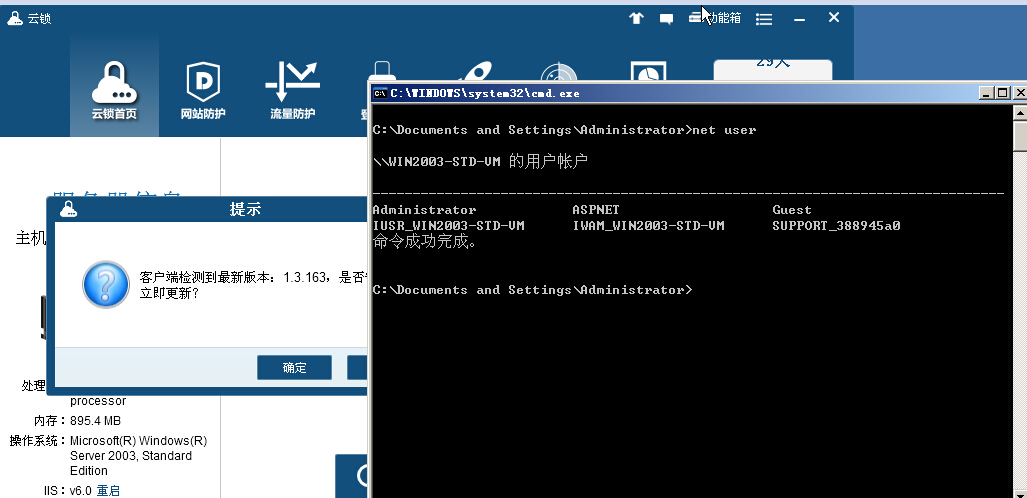
Task: Click the cmd.exe window system icon
Action: (379, 93)
